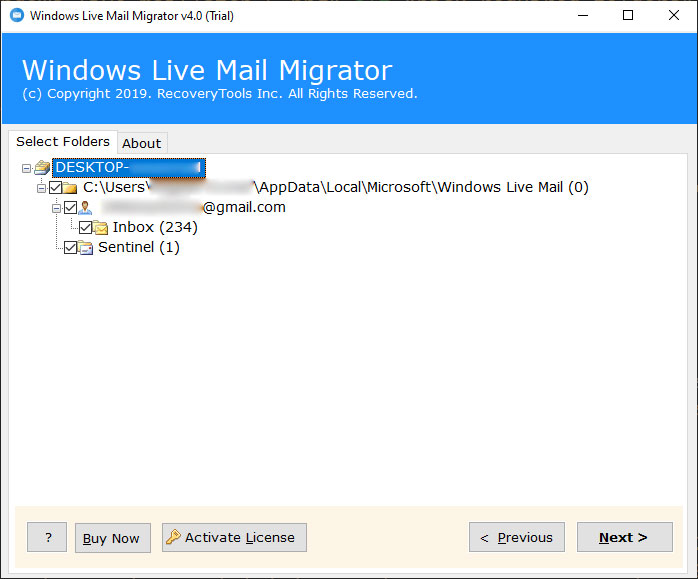Select the DESKTOP- root tree item
The width and height of the screenshot is (698, 579).
pos(129,168)
